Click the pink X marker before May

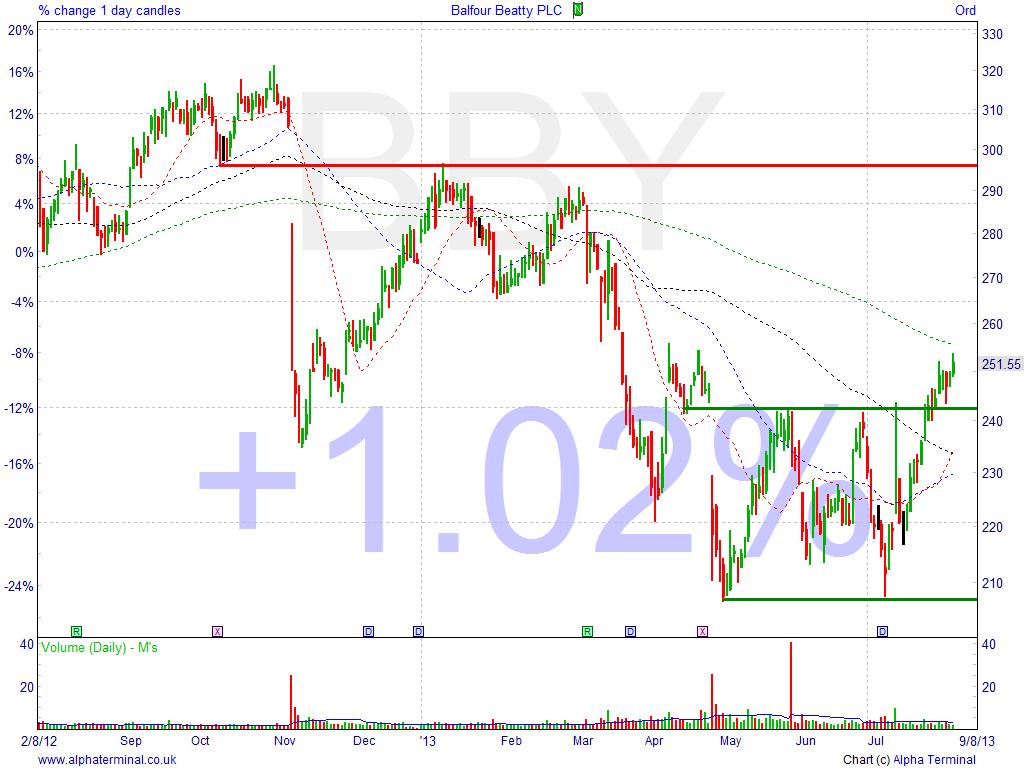pos(702,631)
